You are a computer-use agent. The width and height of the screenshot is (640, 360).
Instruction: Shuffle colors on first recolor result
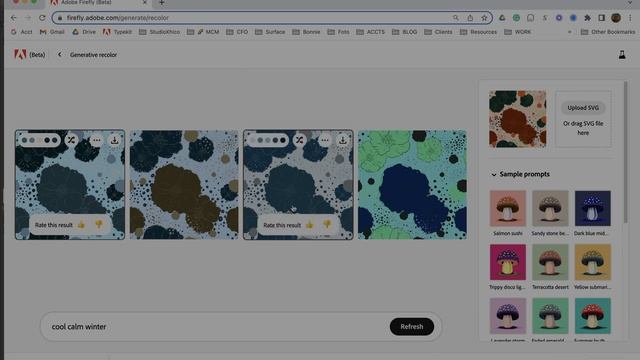(x=71, y=140)
